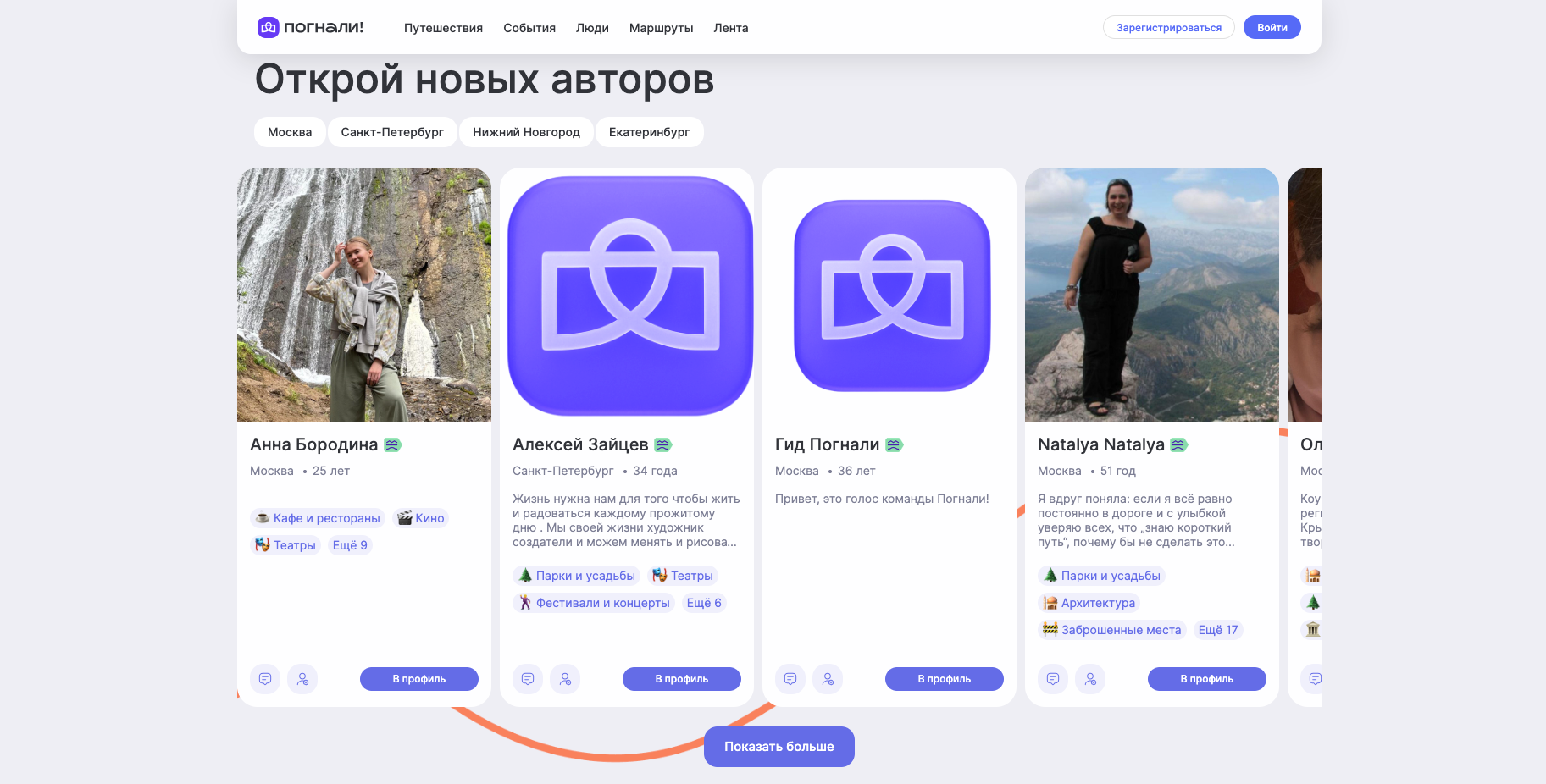Click Алексей Зайцев's placeholder avatar
Viewport: 1546px width, 784px height.
(x=627, y=295)
